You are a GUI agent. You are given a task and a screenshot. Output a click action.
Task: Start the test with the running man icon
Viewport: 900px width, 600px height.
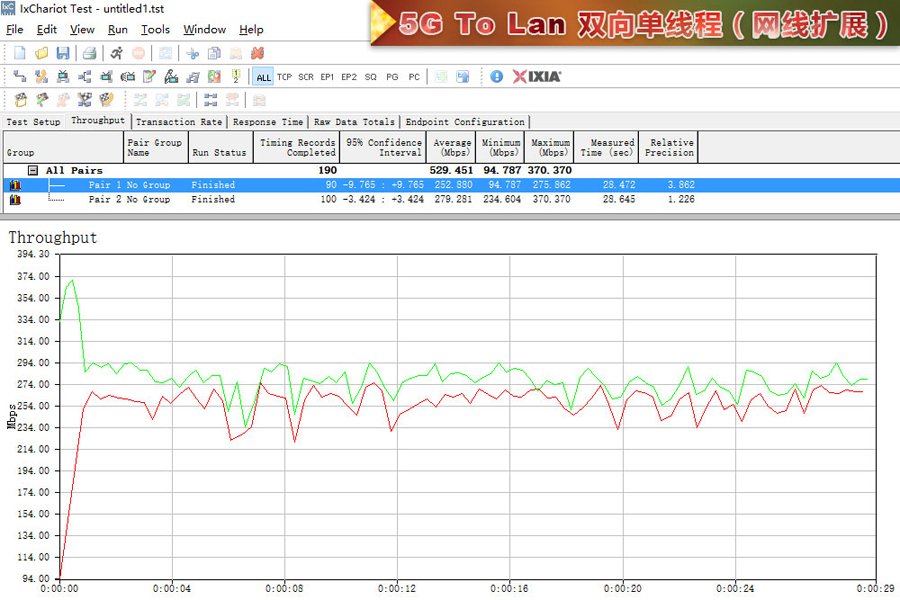(x=116, y=53)
